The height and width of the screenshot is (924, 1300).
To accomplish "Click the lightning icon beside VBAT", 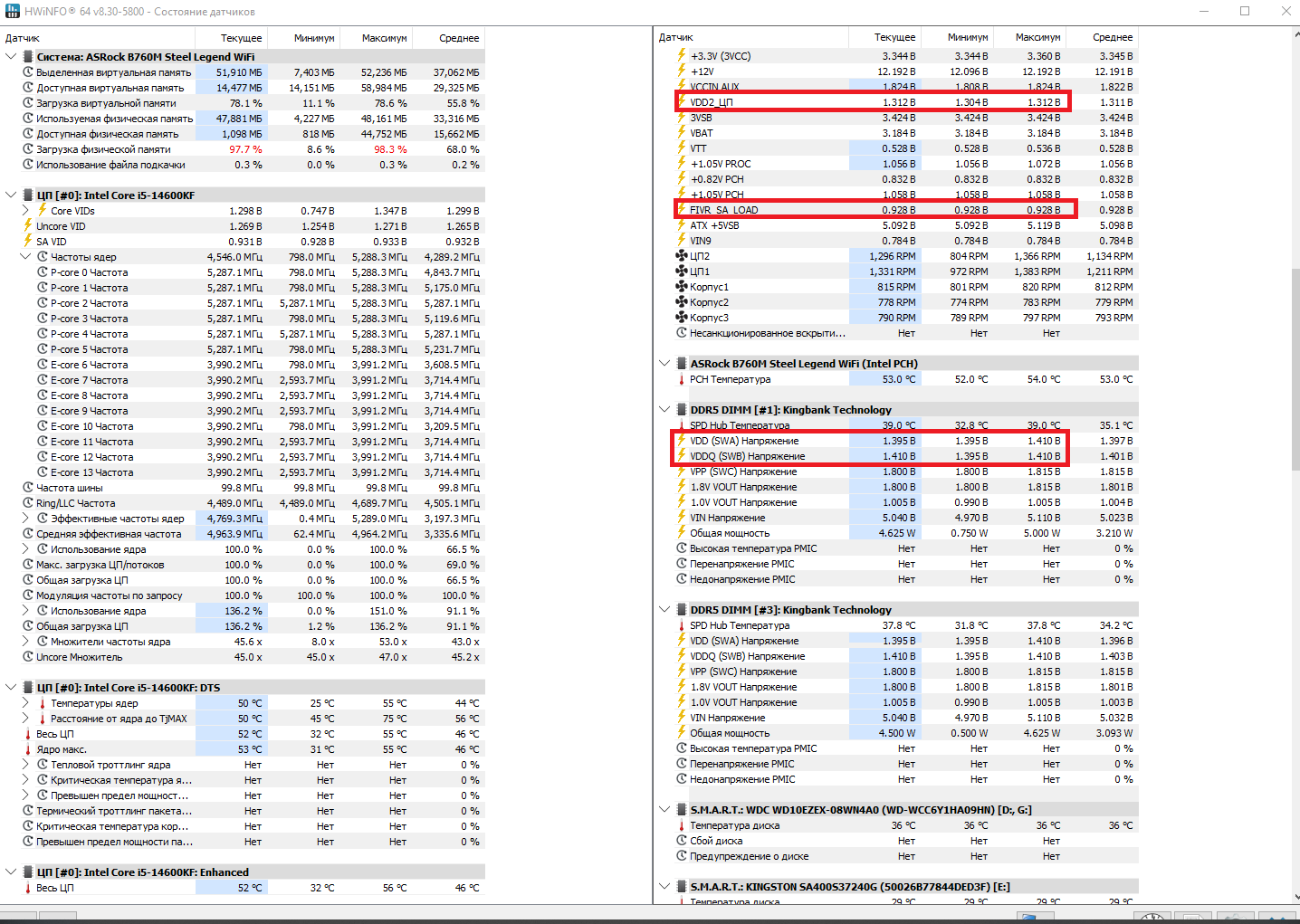I will pyautogui.click(x=682, y=132).
